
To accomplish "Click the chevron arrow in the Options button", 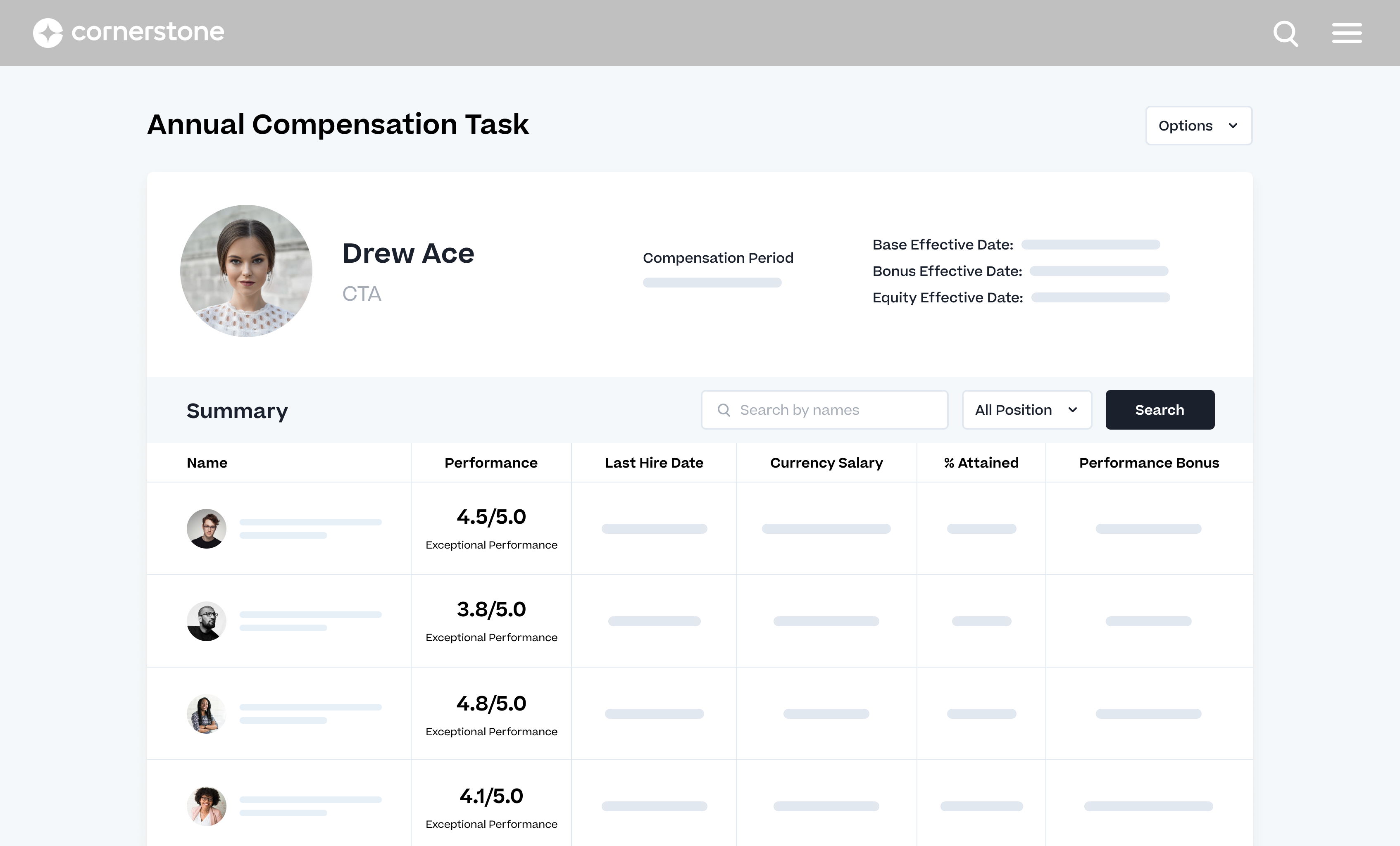I will (1232, 126).
